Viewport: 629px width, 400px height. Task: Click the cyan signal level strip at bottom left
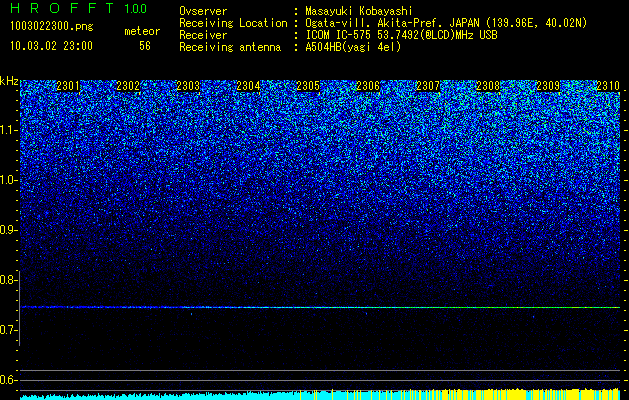click(160, 396)
